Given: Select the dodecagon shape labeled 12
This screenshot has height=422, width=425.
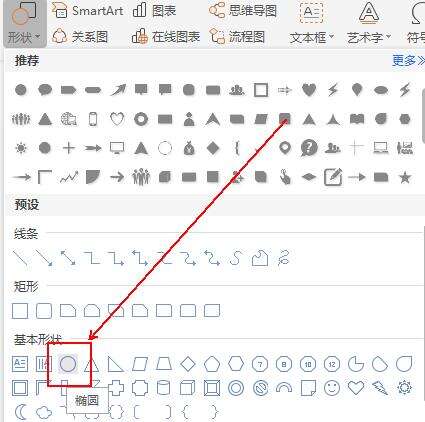Looking at the screenshot, I should [x=332, y=364].
